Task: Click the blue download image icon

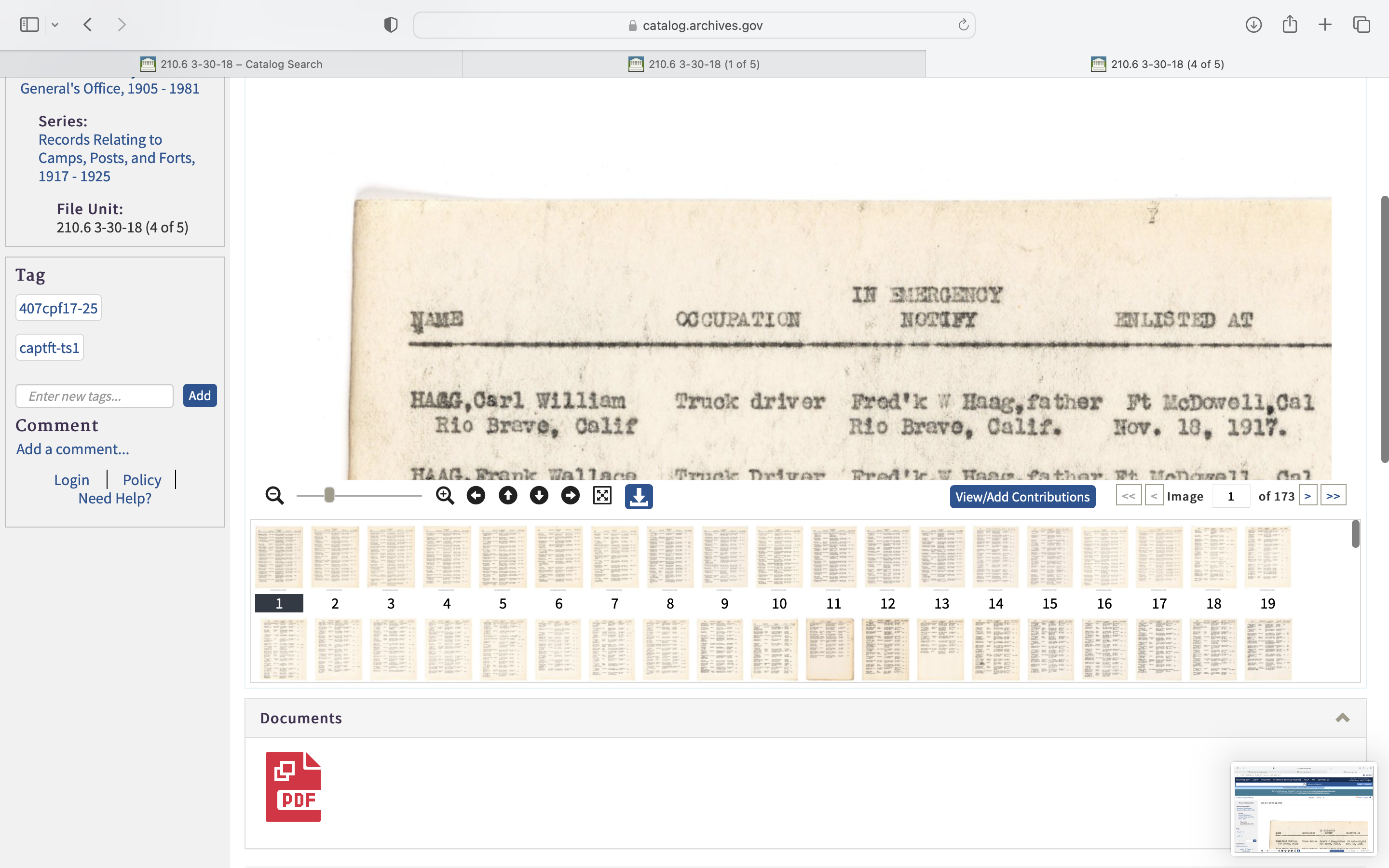Action: pyautogui.click(x=639, y=497)
